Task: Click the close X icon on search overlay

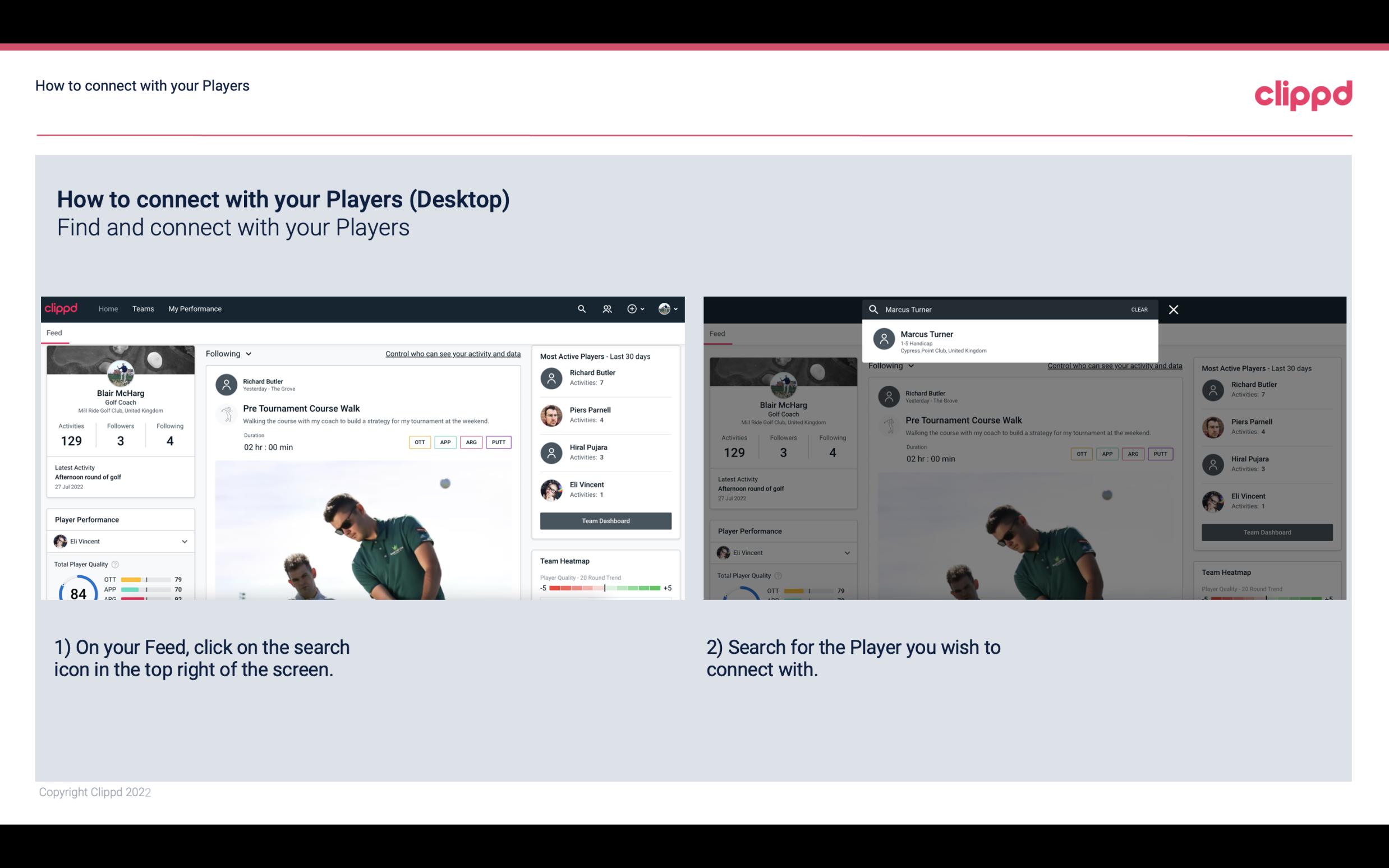Action: point(1174,309)
